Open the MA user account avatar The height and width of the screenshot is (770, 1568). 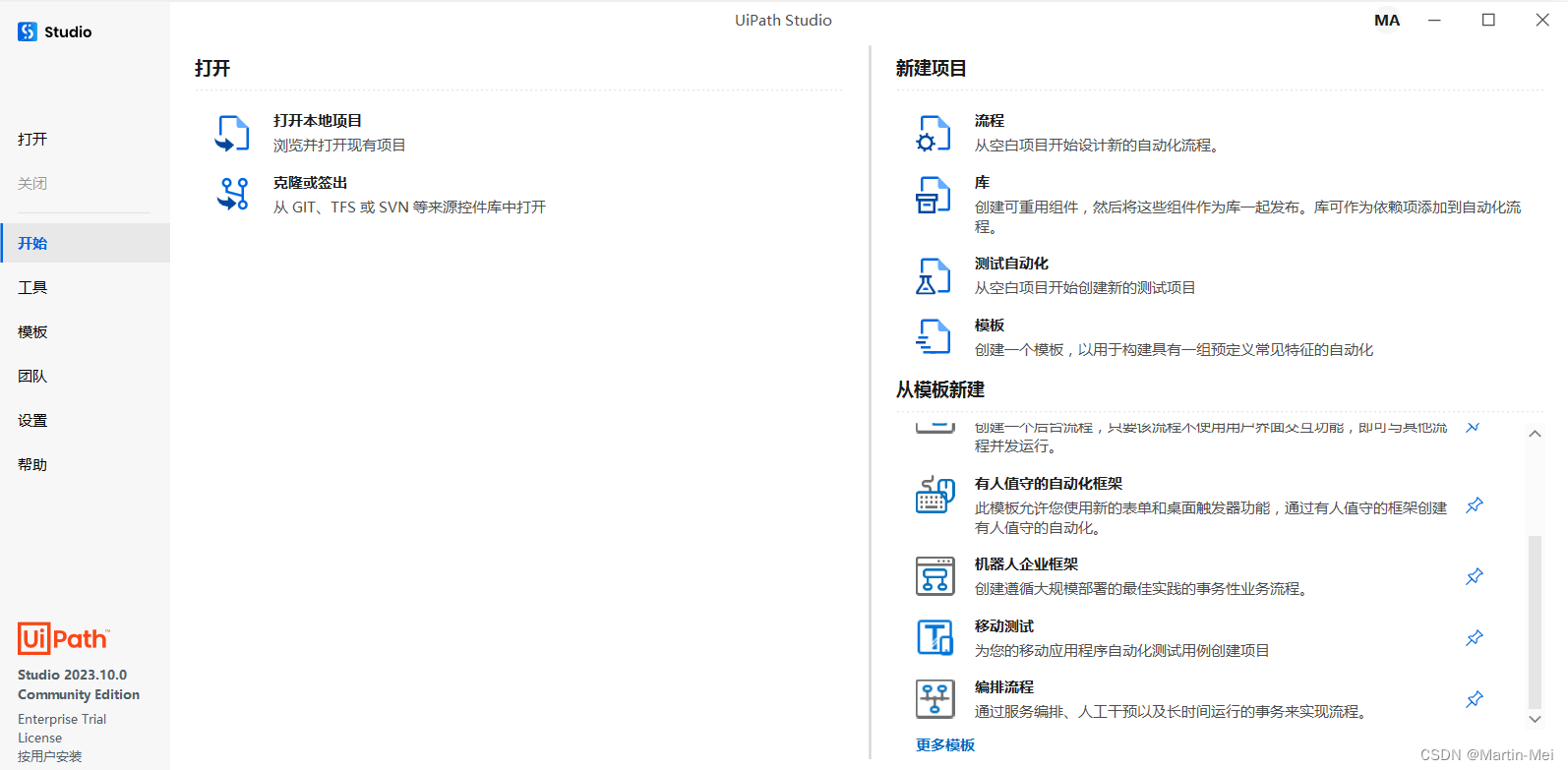coord(1387,21)
